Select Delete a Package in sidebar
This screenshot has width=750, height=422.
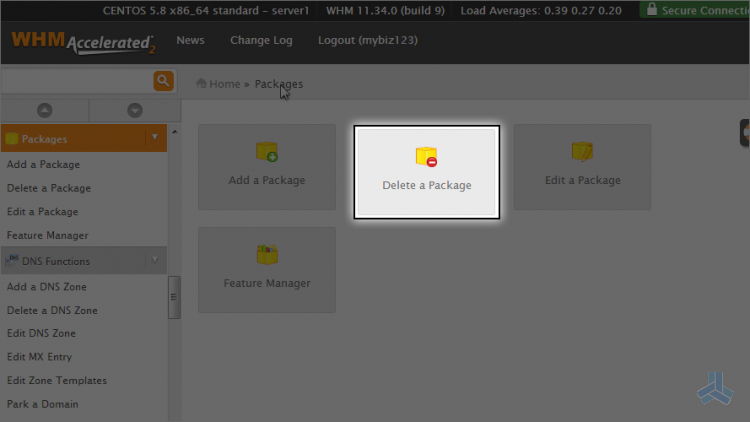pyautogui.click(x=49, y=188)
